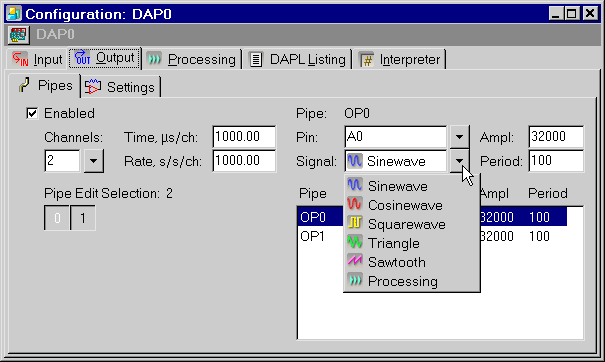Maximize the Configuration window

point(571,14)
